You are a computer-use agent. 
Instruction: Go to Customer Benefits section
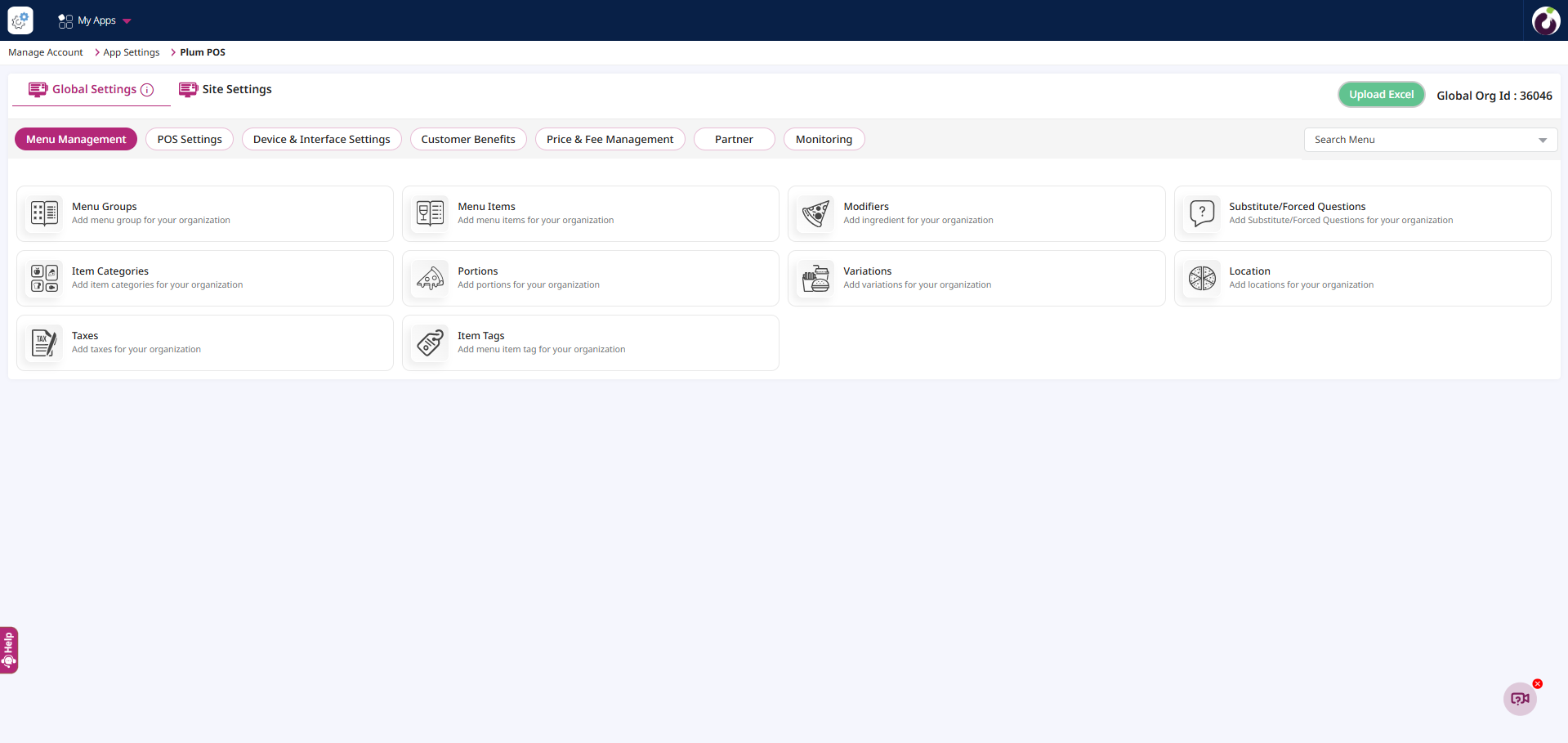point(468,140)
